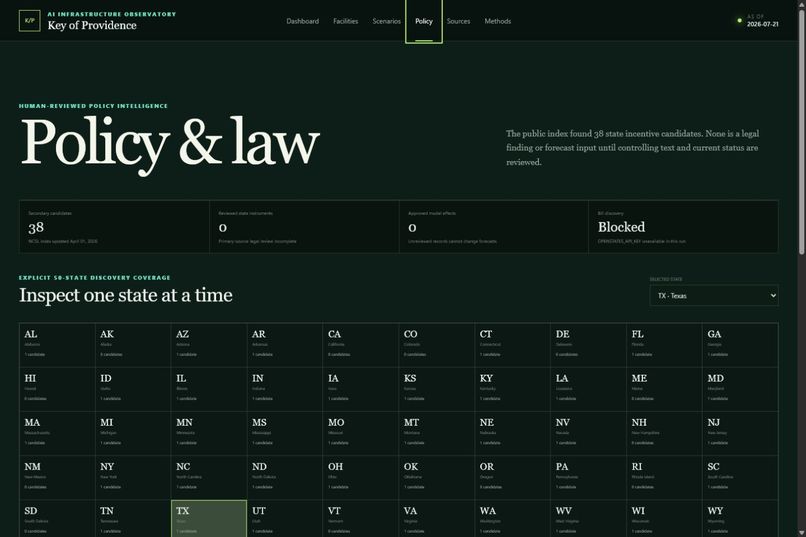
Task: Click the K/P logo icon
Action: tap(29, 21)
